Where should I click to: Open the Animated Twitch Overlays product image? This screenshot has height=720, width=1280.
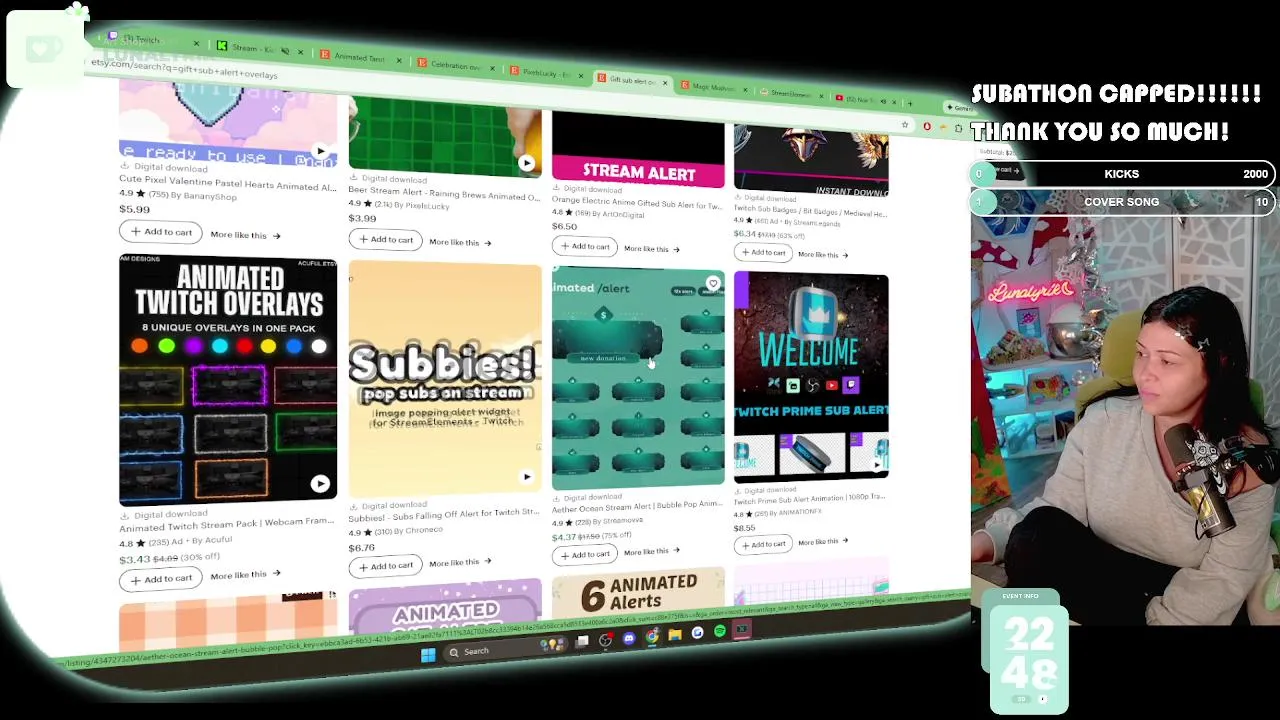point(228,380)
